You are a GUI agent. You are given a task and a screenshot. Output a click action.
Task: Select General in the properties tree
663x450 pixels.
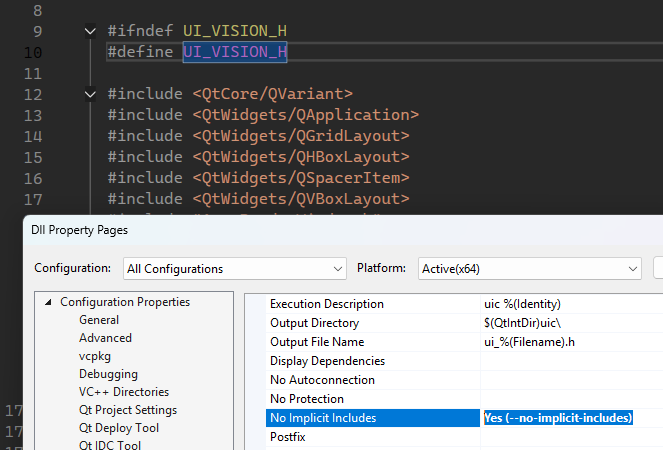click(99, 320)
